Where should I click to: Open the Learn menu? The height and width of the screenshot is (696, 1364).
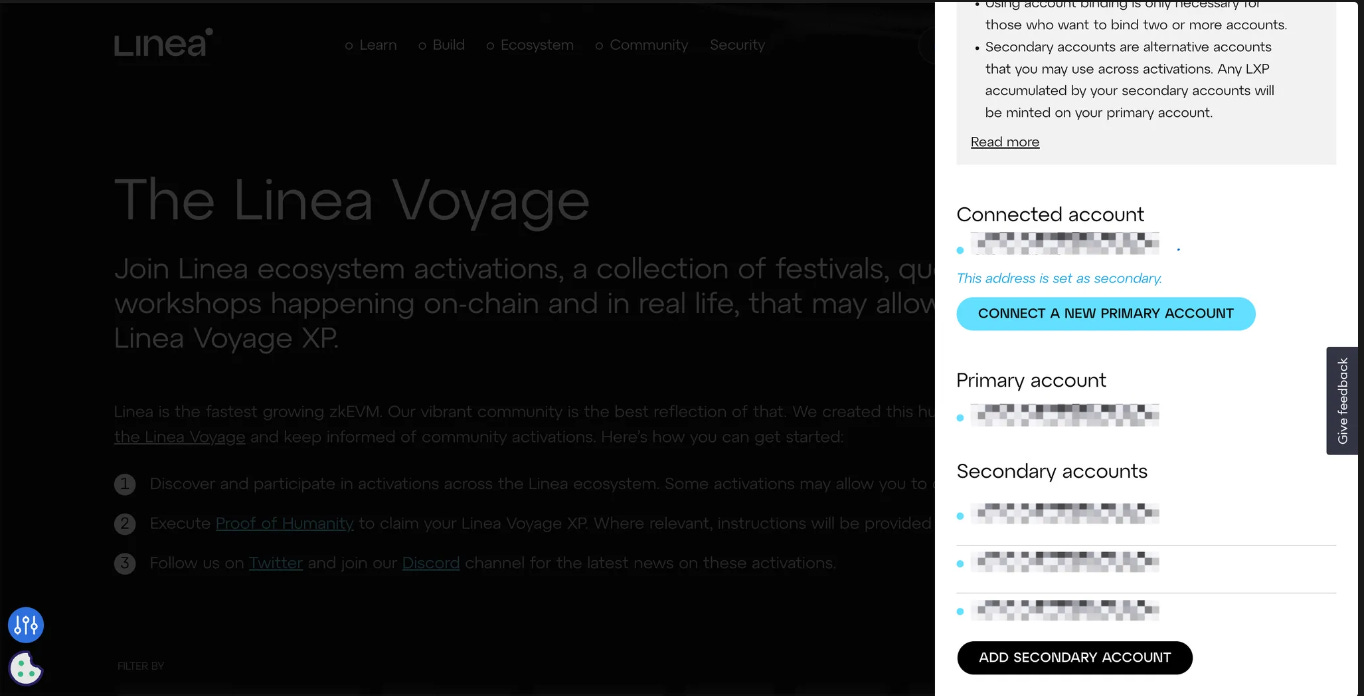click(x=371, y=45)
